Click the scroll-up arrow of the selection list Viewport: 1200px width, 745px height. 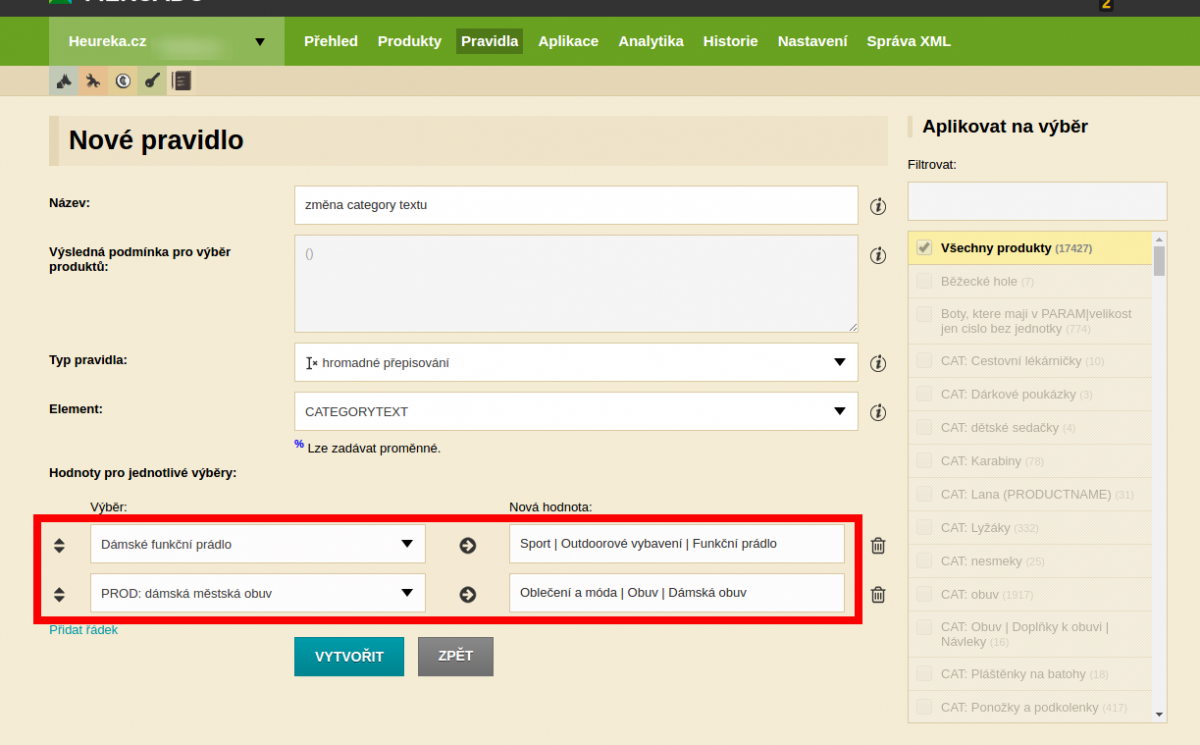pyautogui.click(x=1159, y=239)
